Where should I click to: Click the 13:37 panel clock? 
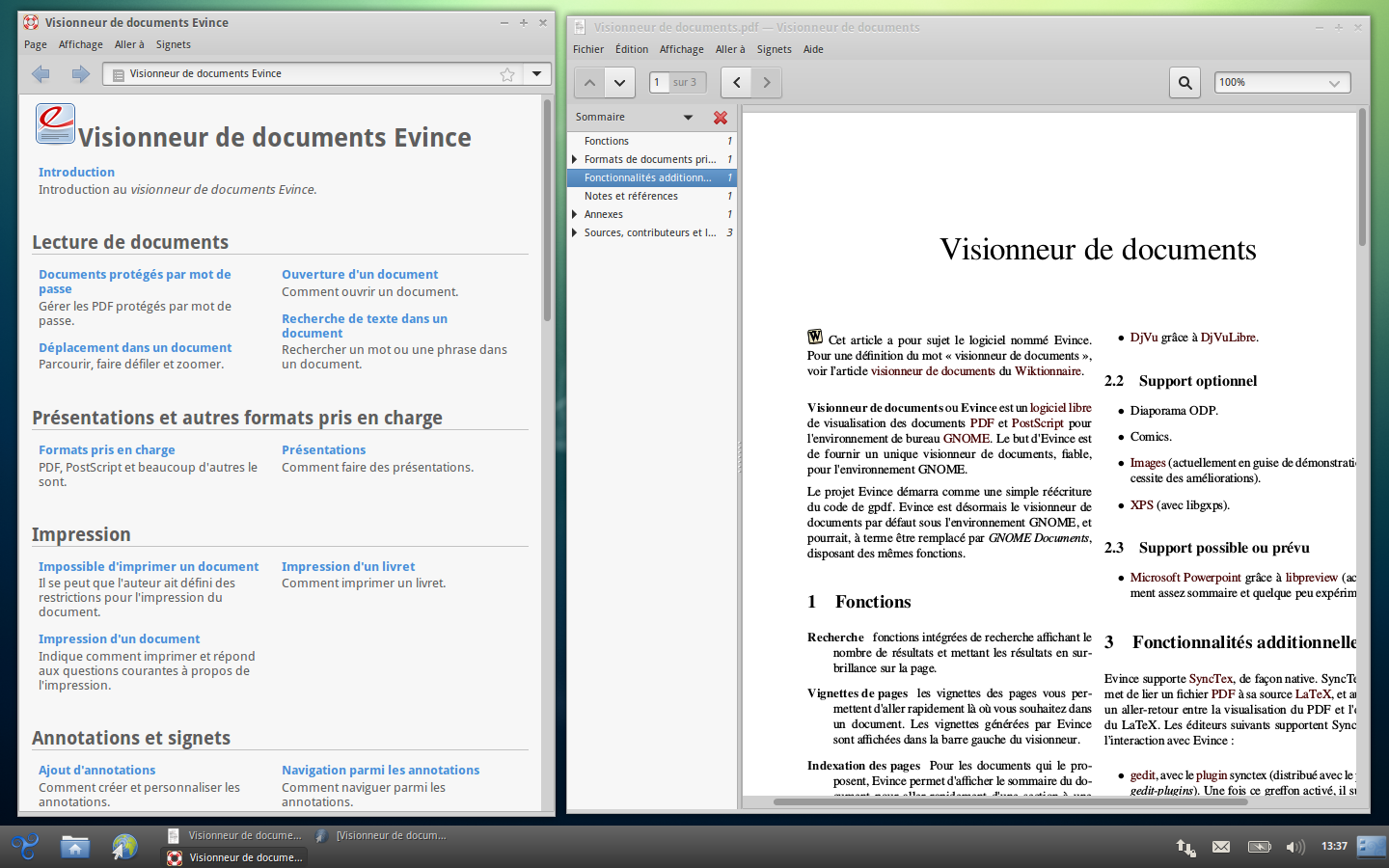coord(1334,846)
